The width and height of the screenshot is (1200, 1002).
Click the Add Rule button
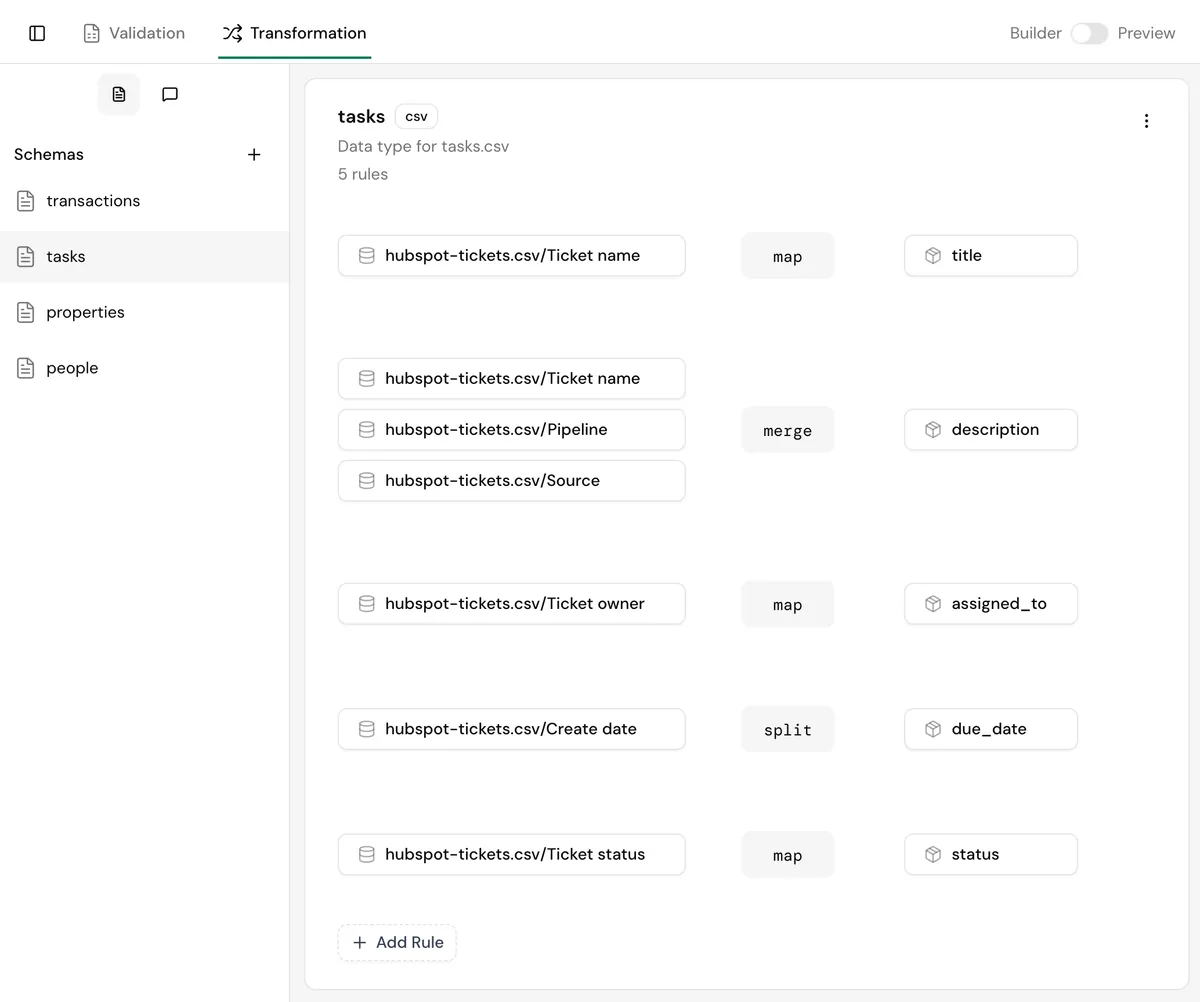tap(397, 942)
